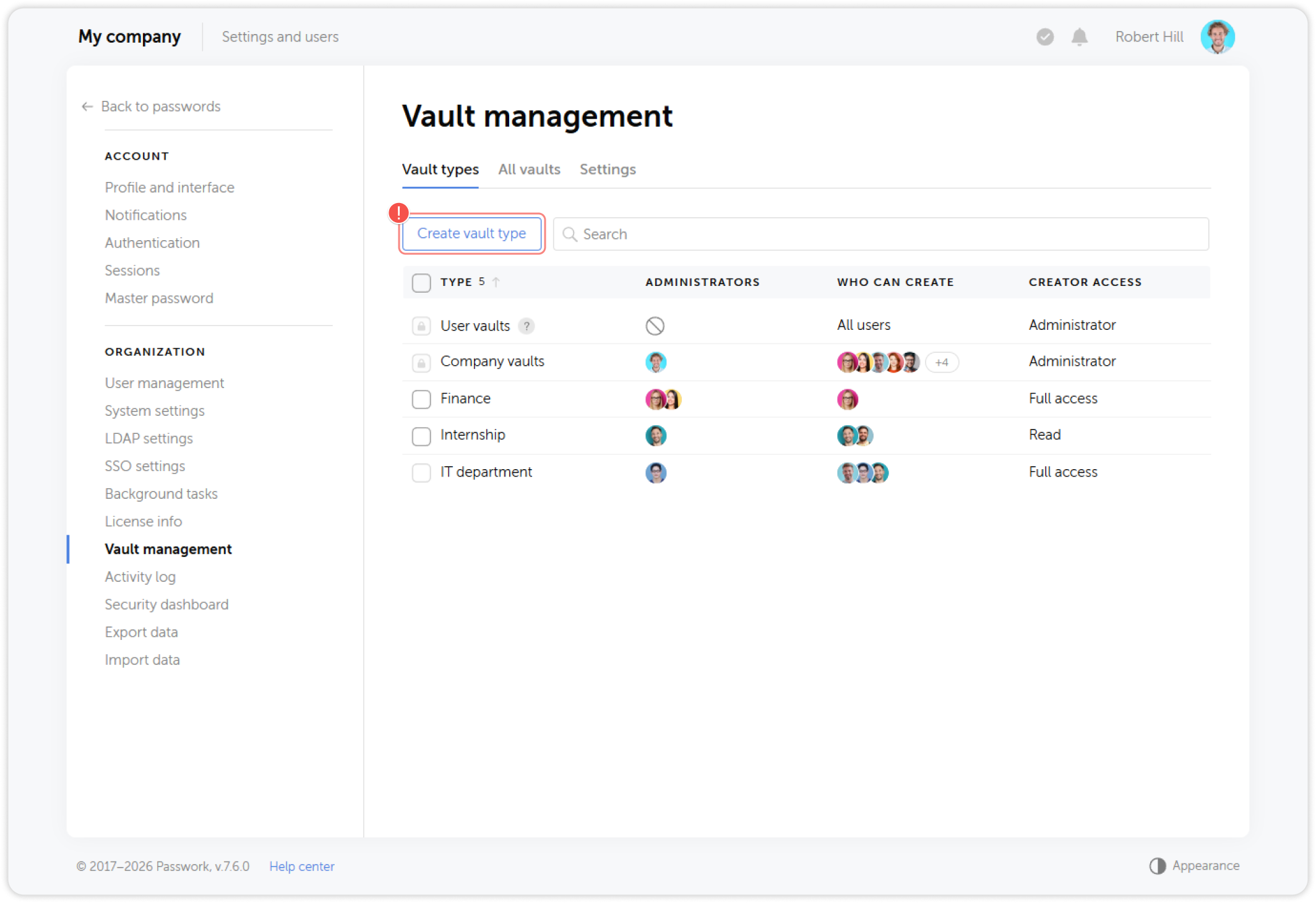Click administrator avatars in Finance row
This screenshot has width=1316, height=903.
click(663, 399)
